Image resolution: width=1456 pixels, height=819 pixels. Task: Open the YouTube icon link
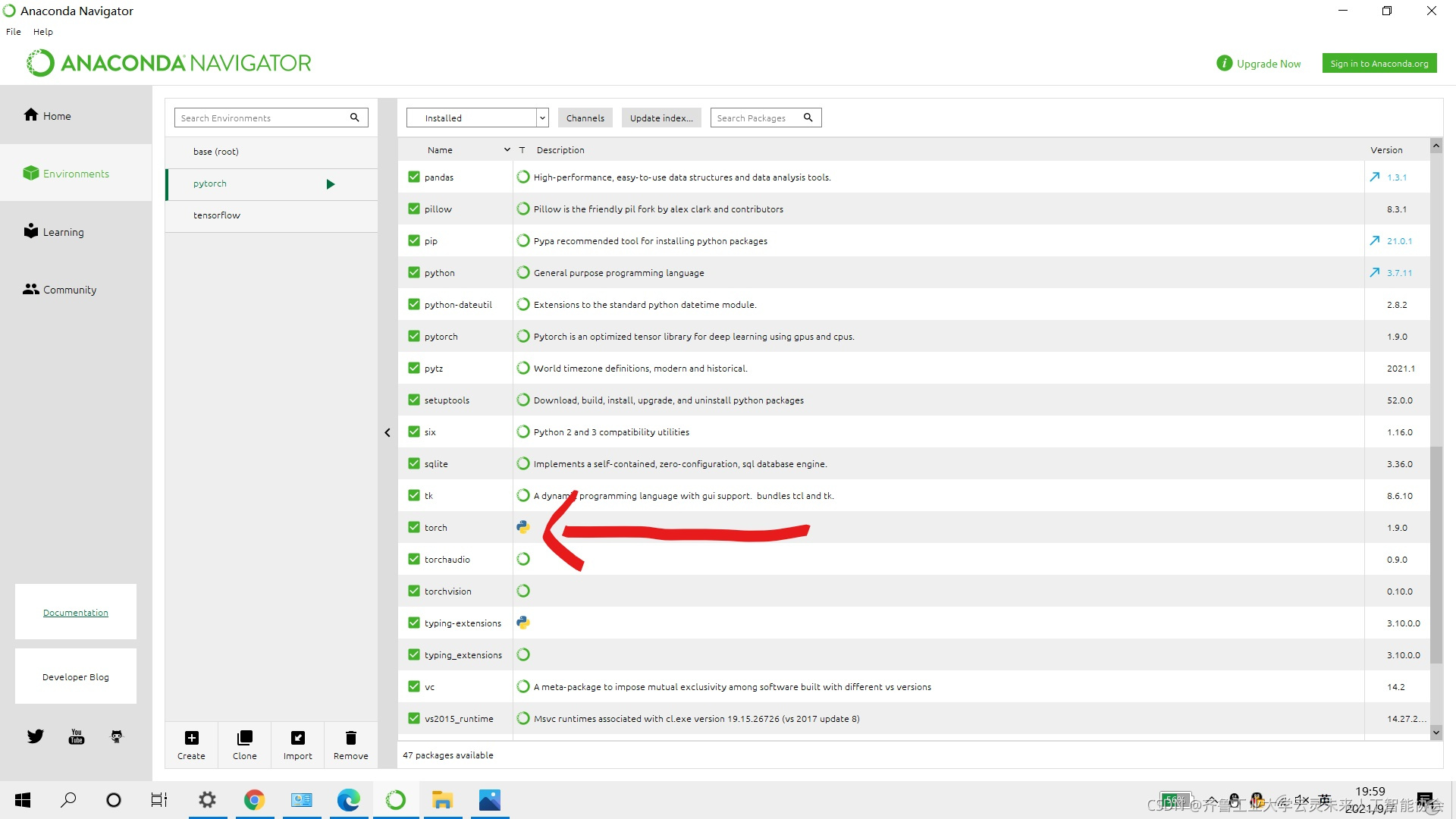point(77,736)
